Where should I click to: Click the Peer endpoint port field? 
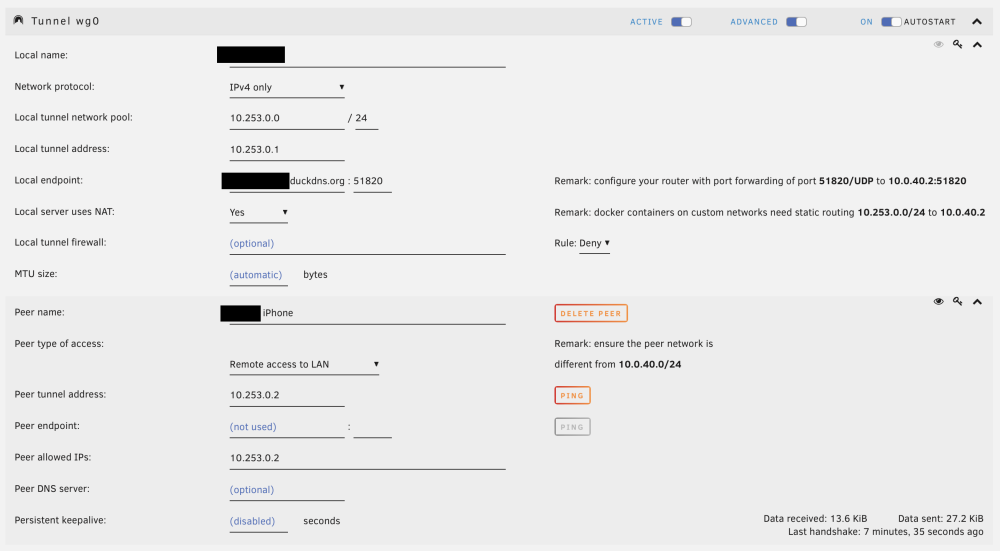click(x=372, y=427)
